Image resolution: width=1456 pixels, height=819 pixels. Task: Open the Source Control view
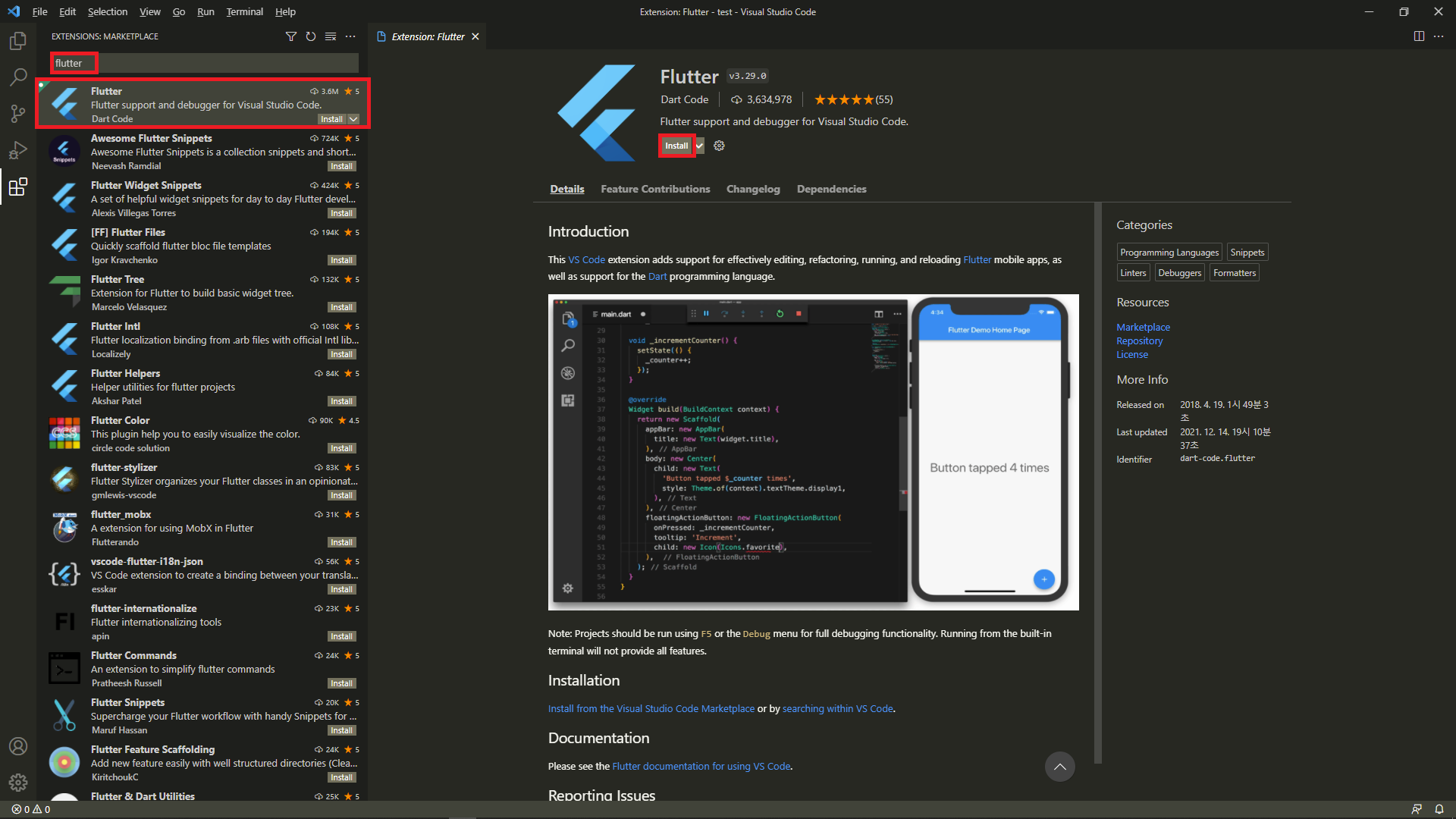coord(18,114)
